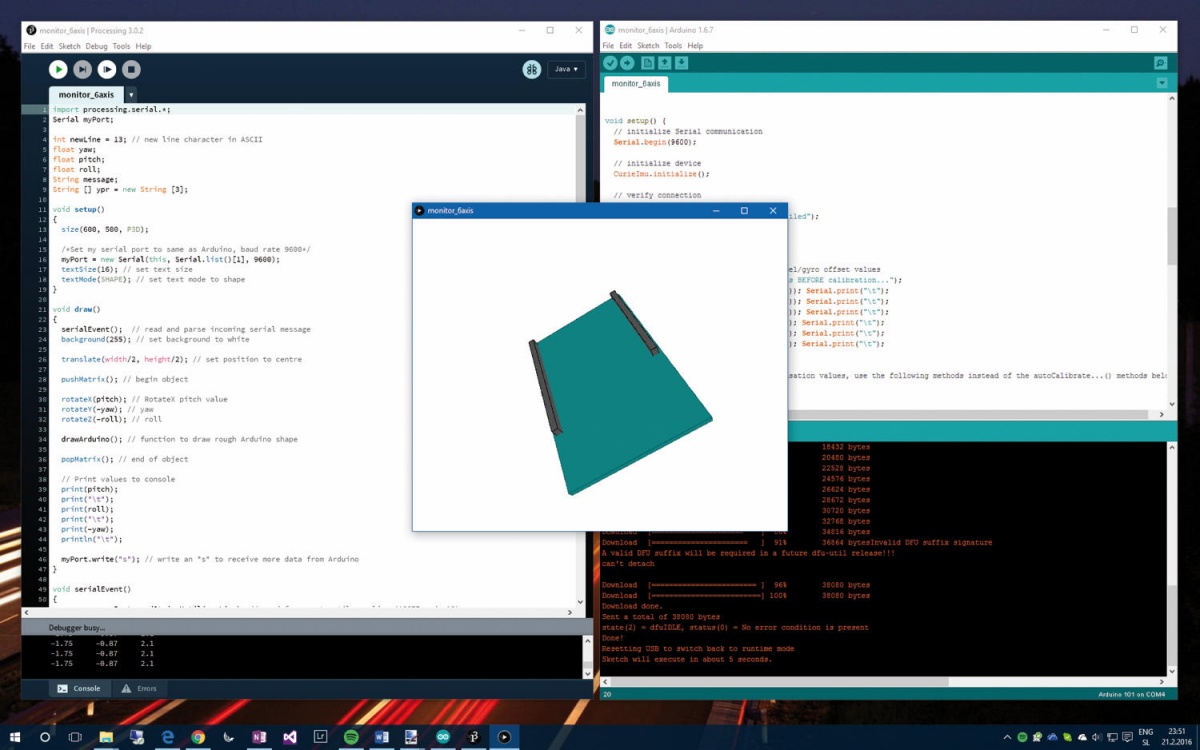Open the Debug menu in Processing
This screenshot has width=1200, height=750.
click(96, 46)
